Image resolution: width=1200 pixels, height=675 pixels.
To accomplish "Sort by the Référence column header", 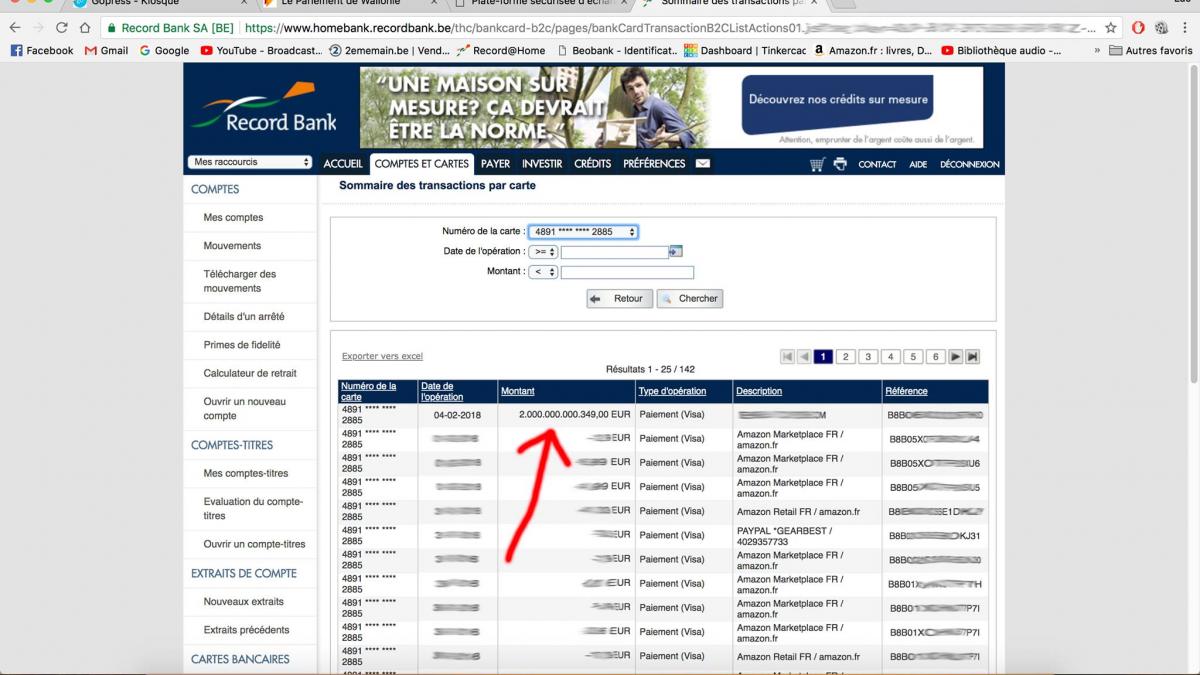I will pos(906,391).
